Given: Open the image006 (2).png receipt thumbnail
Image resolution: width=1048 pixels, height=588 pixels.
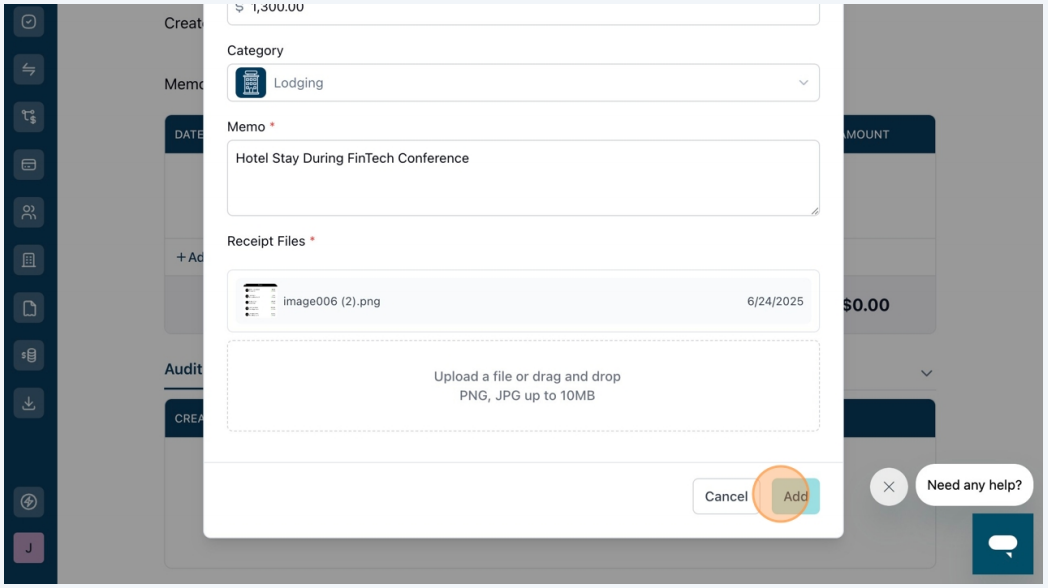Looking at the screenshot, I should [260, 301].
